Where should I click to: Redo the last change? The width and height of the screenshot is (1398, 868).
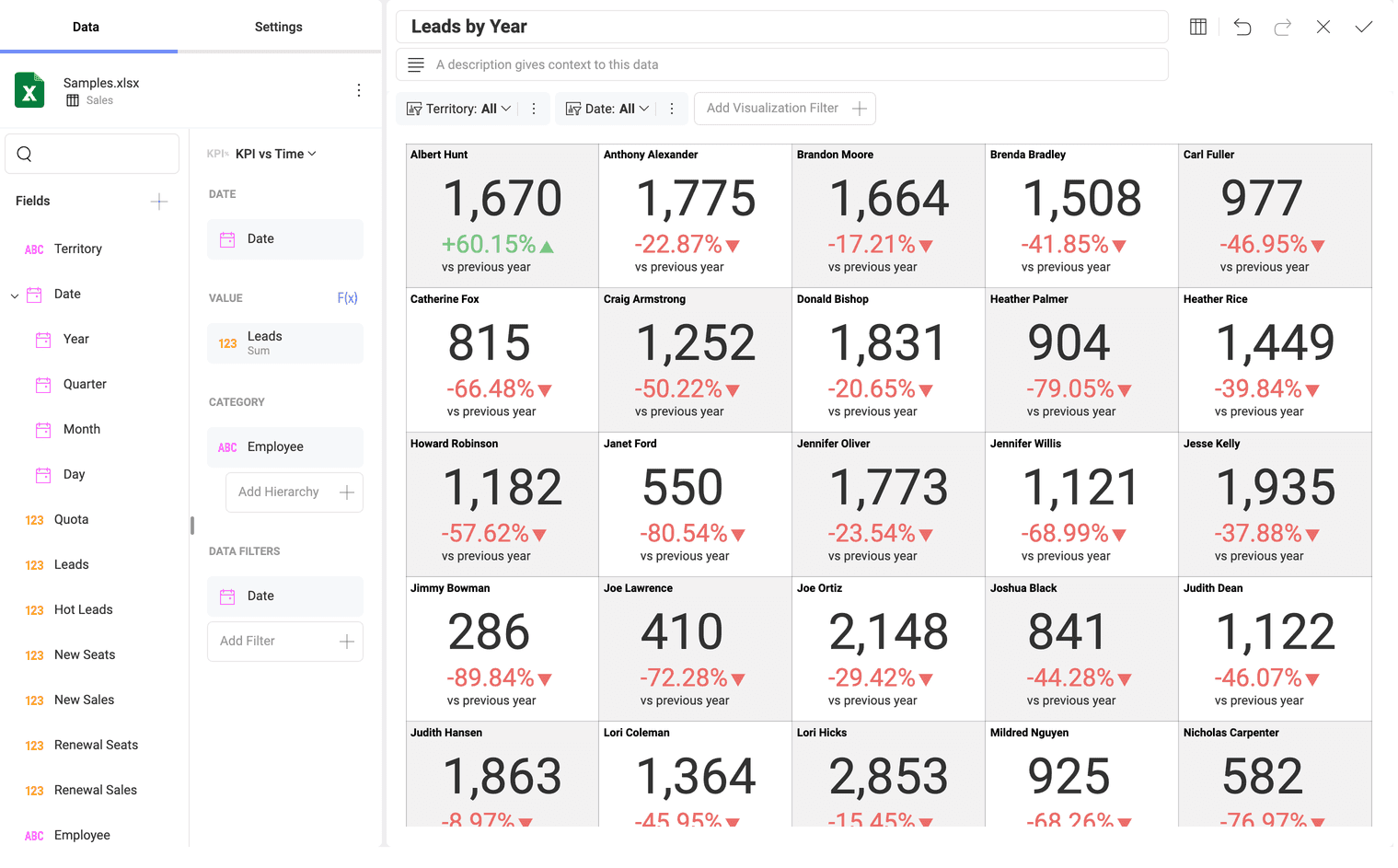[1283, 27]
